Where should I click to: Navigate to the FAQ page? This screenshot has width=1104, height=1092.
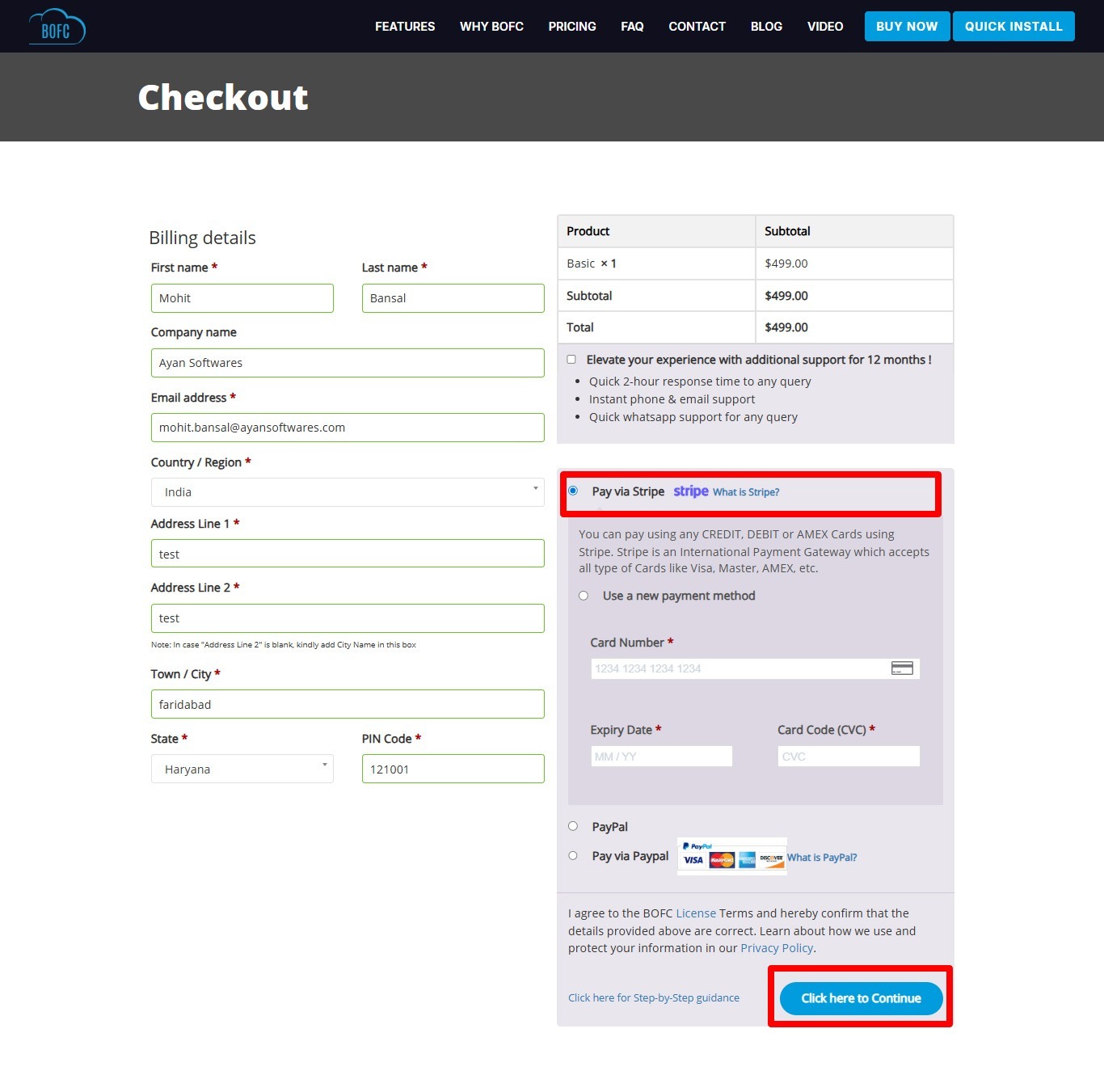click(632, 26)
